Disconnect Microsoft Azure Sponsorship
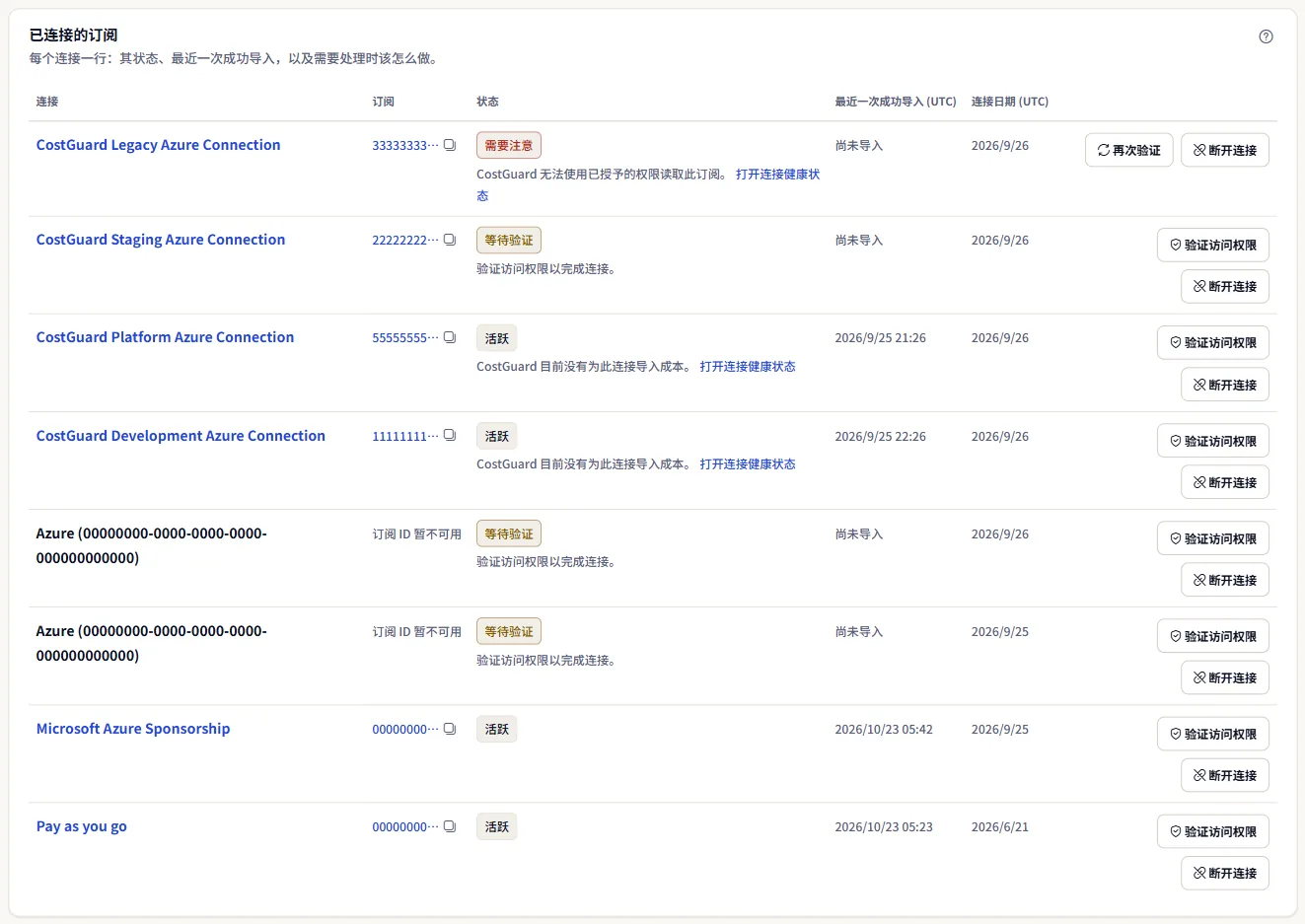Viewport: 1305px width, 924px height. pyautogui.click(x=1224, y=775)
